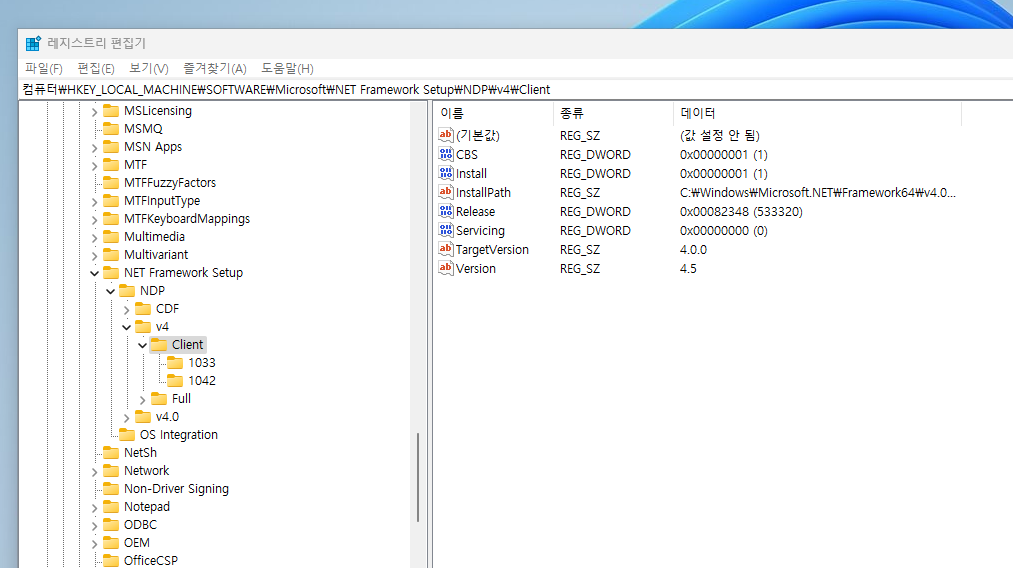Expand the MTF key
Viewport: 1013px width, 568px height.
tap(94, 166)
